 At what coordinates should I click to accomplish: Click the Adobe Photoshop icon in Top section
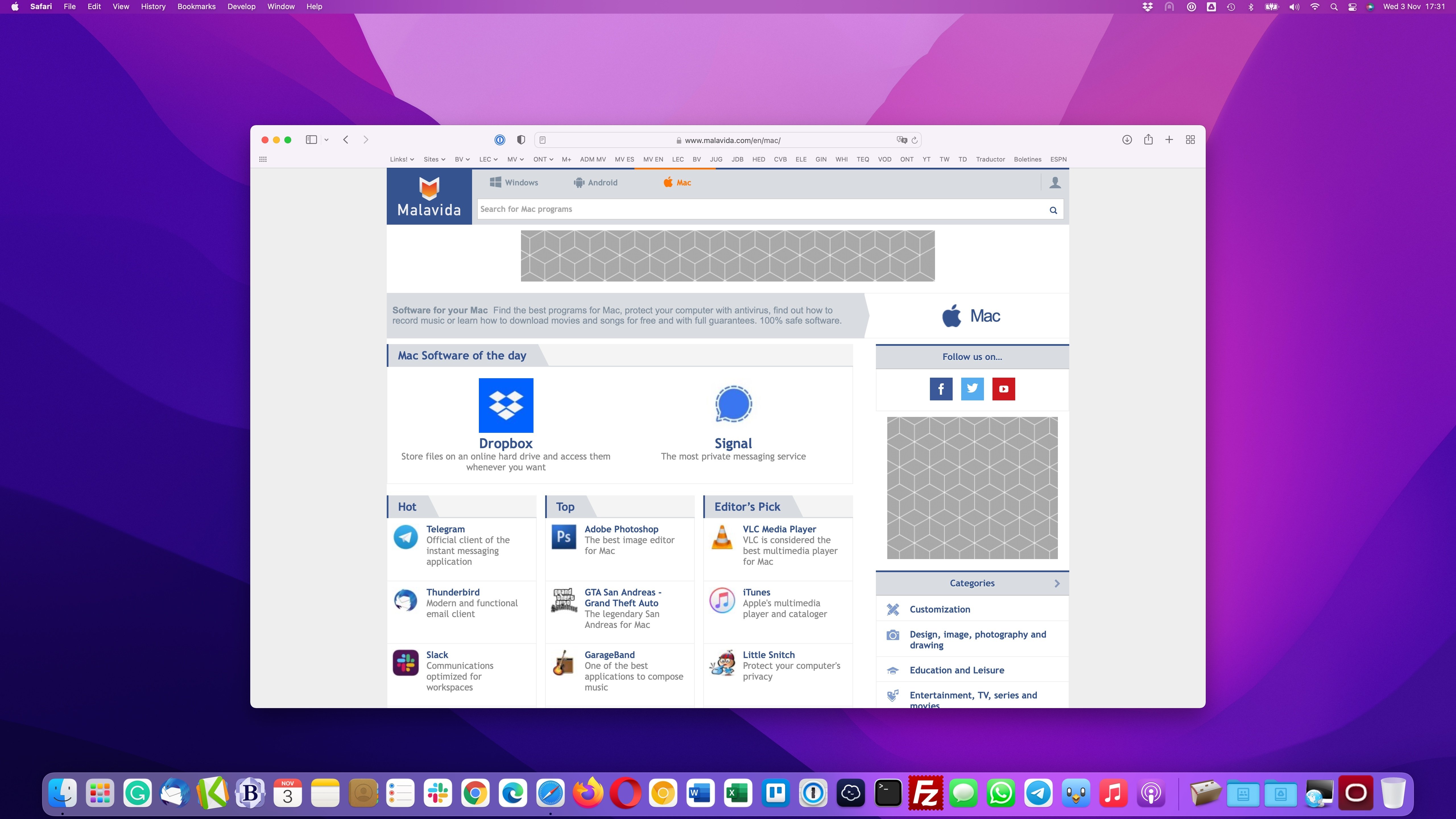pos(564,537)
